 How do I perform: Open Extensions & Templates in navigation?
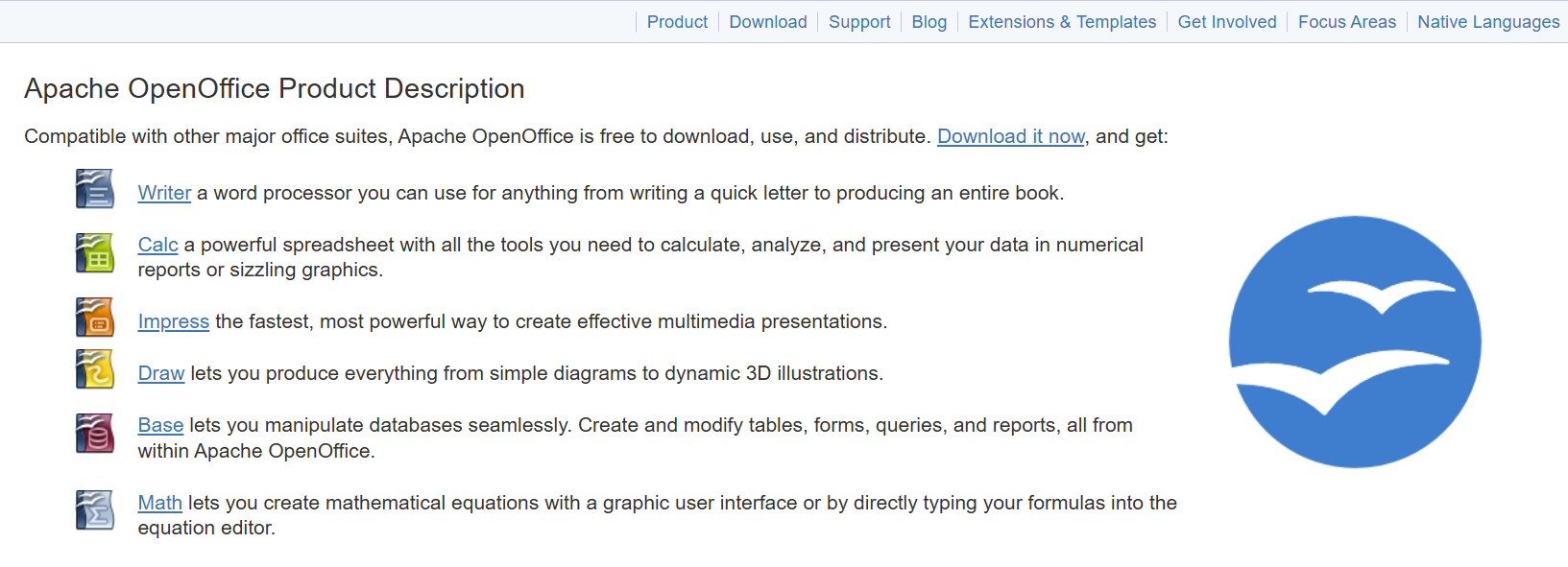pos(1062,22)
